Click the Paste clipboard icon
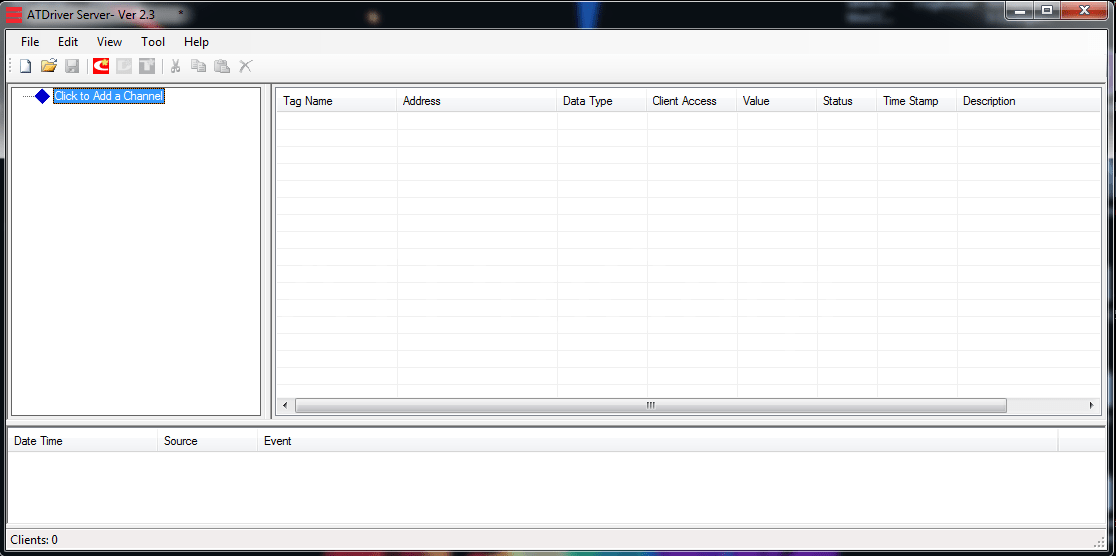 222,66
